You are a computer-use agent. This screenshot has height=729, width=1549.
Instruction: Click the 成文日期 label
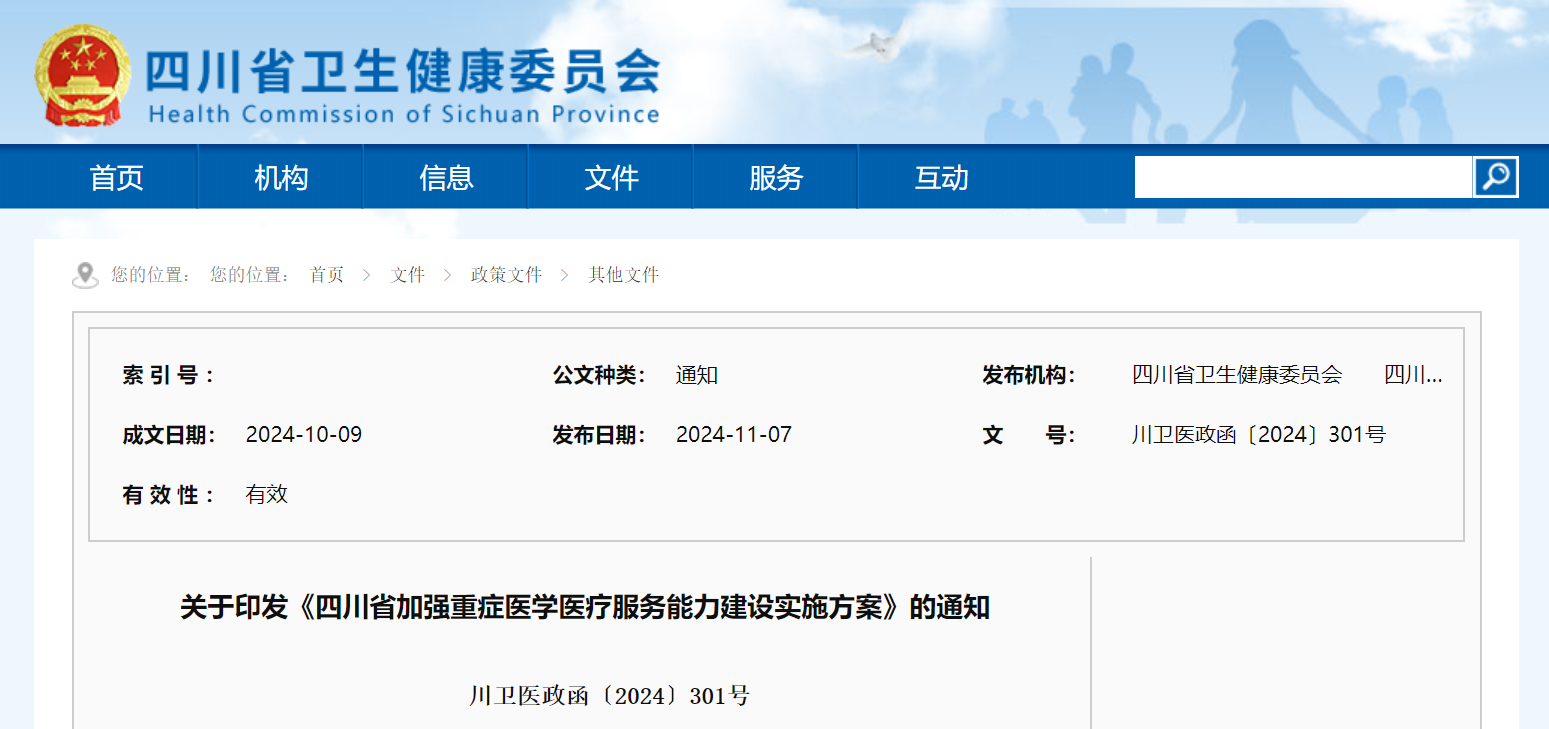[x=169, y=435]
